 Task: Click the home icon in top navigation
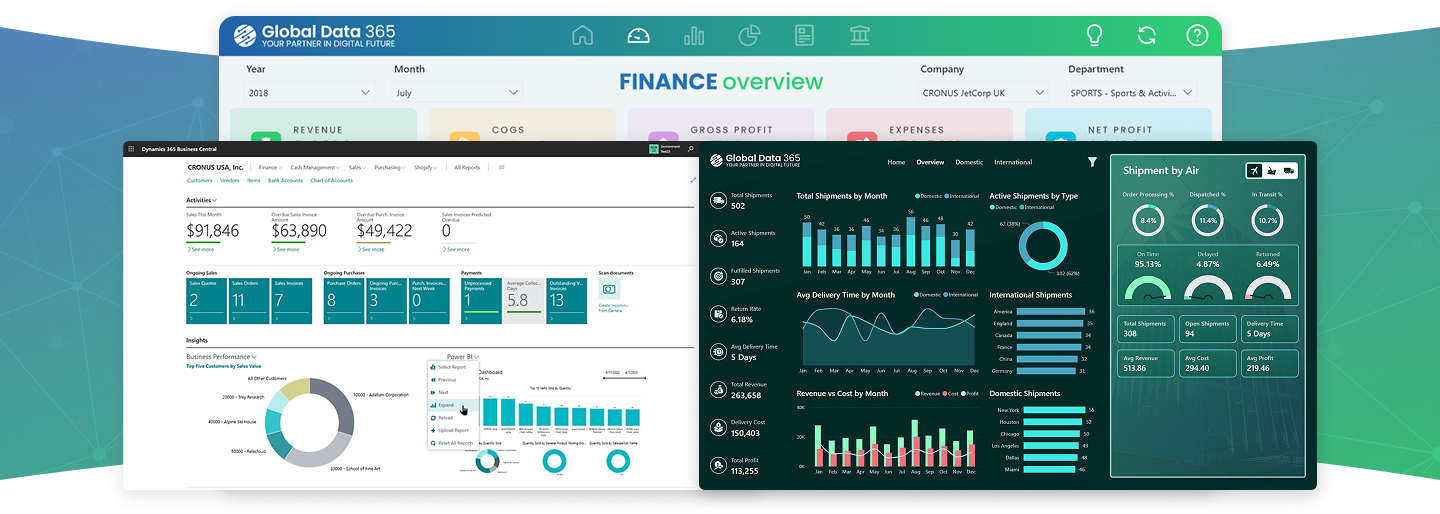[x=582, y=36]
